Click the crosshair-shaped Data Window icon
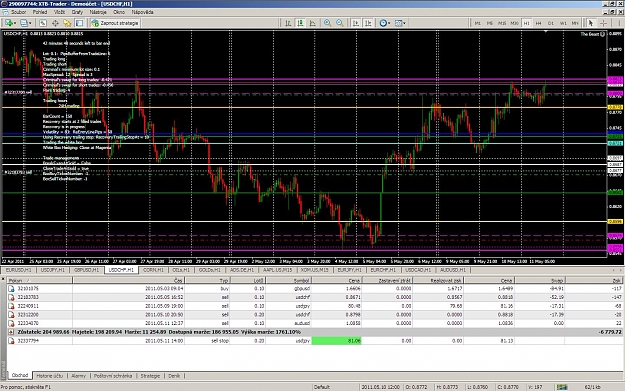Screen dimensions: 625x391 [55, 23]
